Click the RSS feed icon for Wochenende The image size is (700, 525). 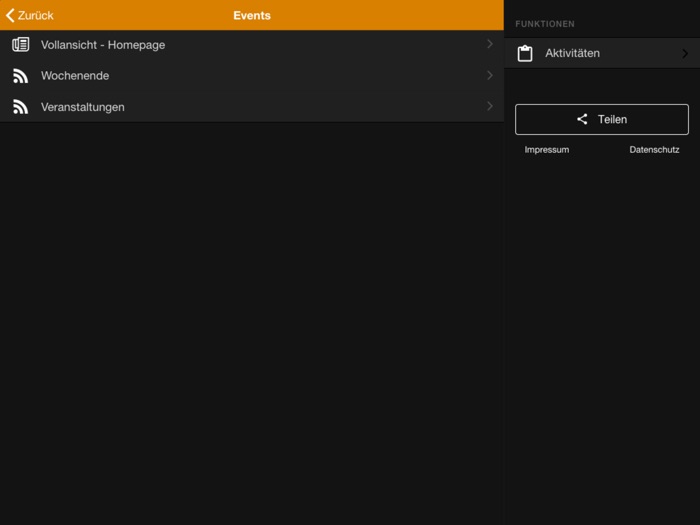pyautogui.click(x=20, y=76)
